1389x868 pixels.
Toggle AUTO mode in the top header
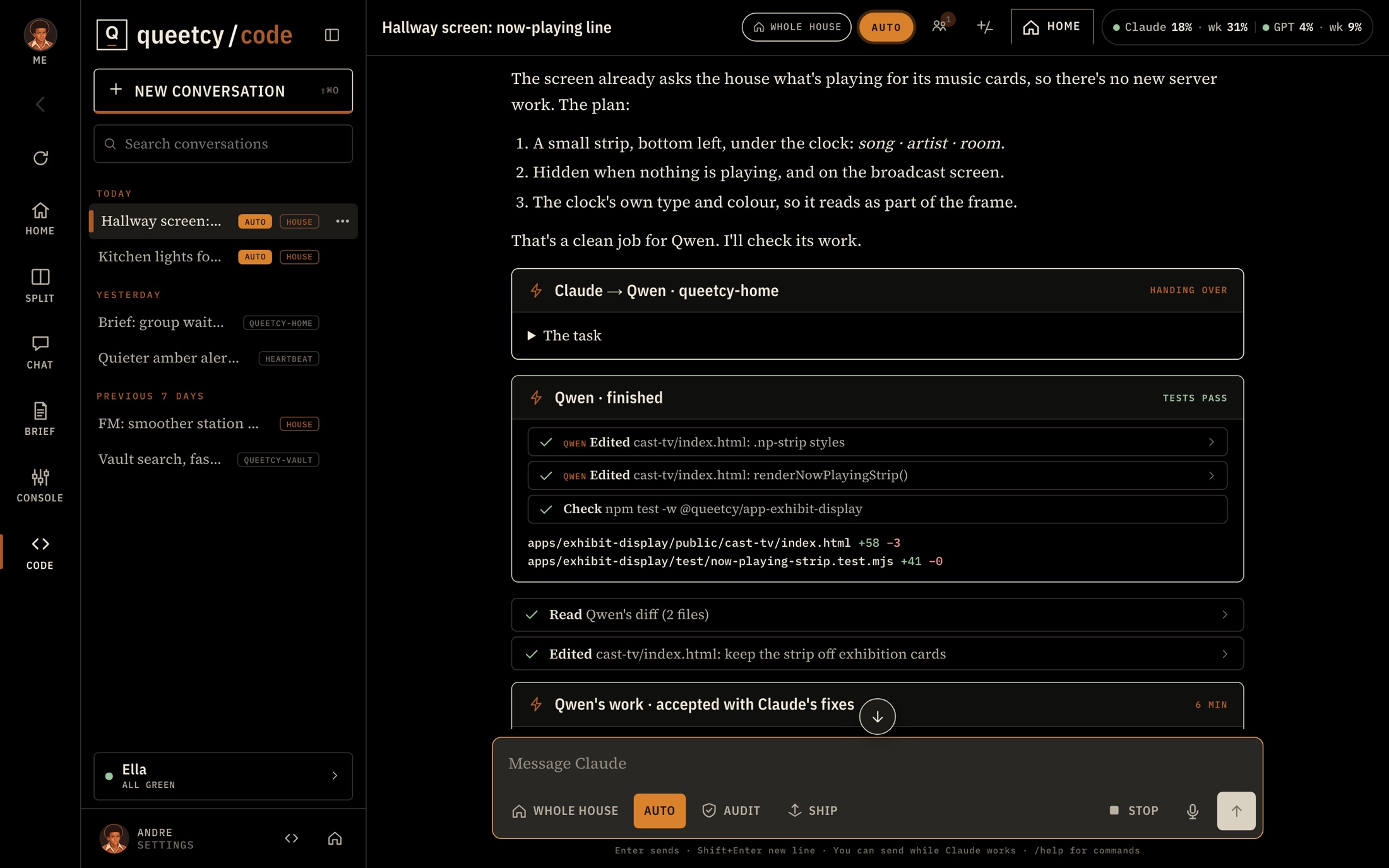click(886, 27)
